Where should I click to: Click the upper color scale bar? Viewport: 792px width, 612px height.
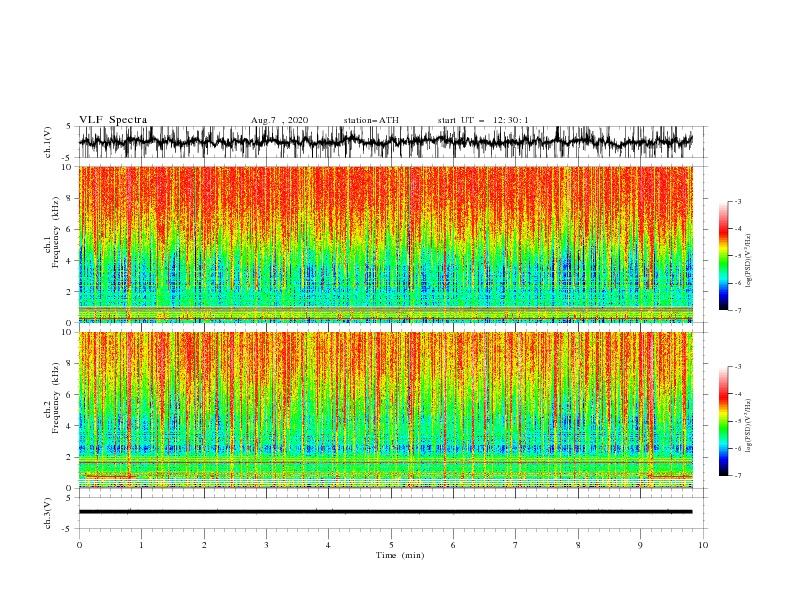tap(723, 255)
